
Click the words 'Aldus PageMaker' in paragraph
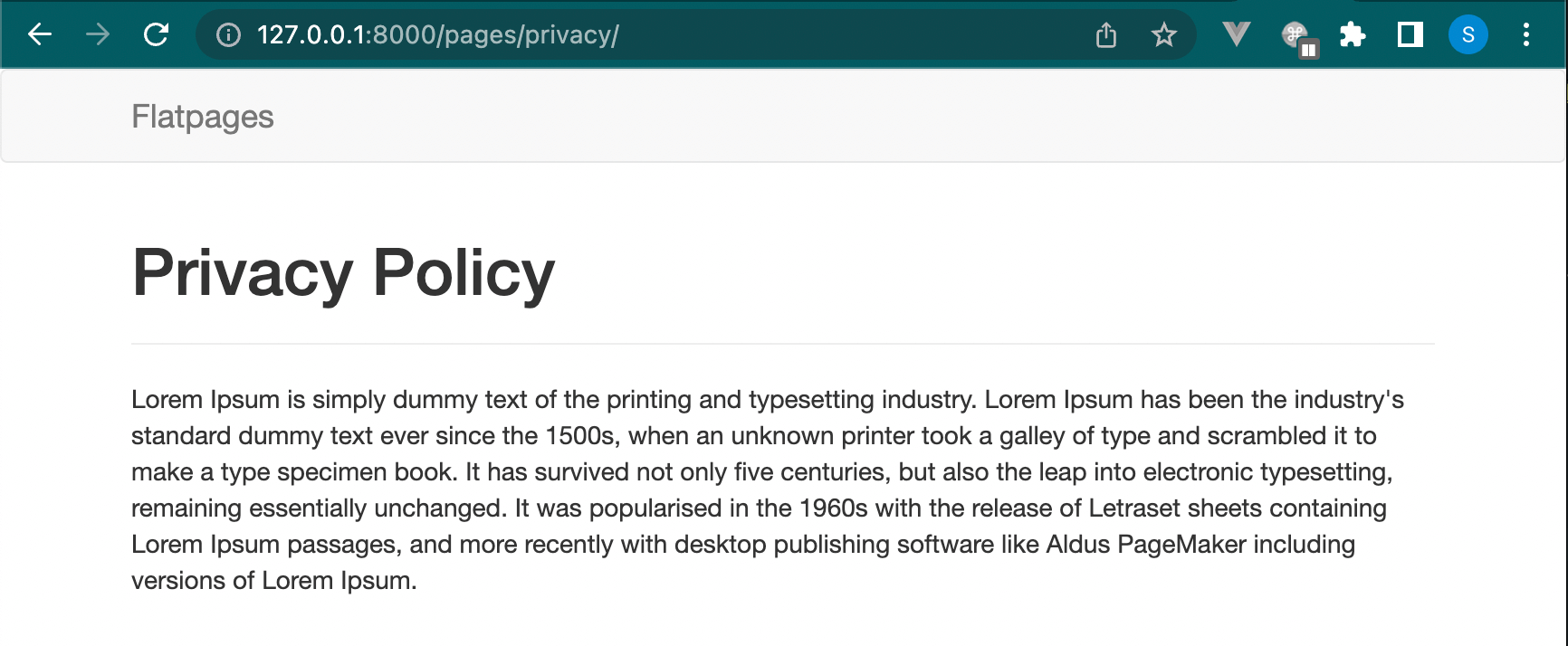pos(1146,545)
